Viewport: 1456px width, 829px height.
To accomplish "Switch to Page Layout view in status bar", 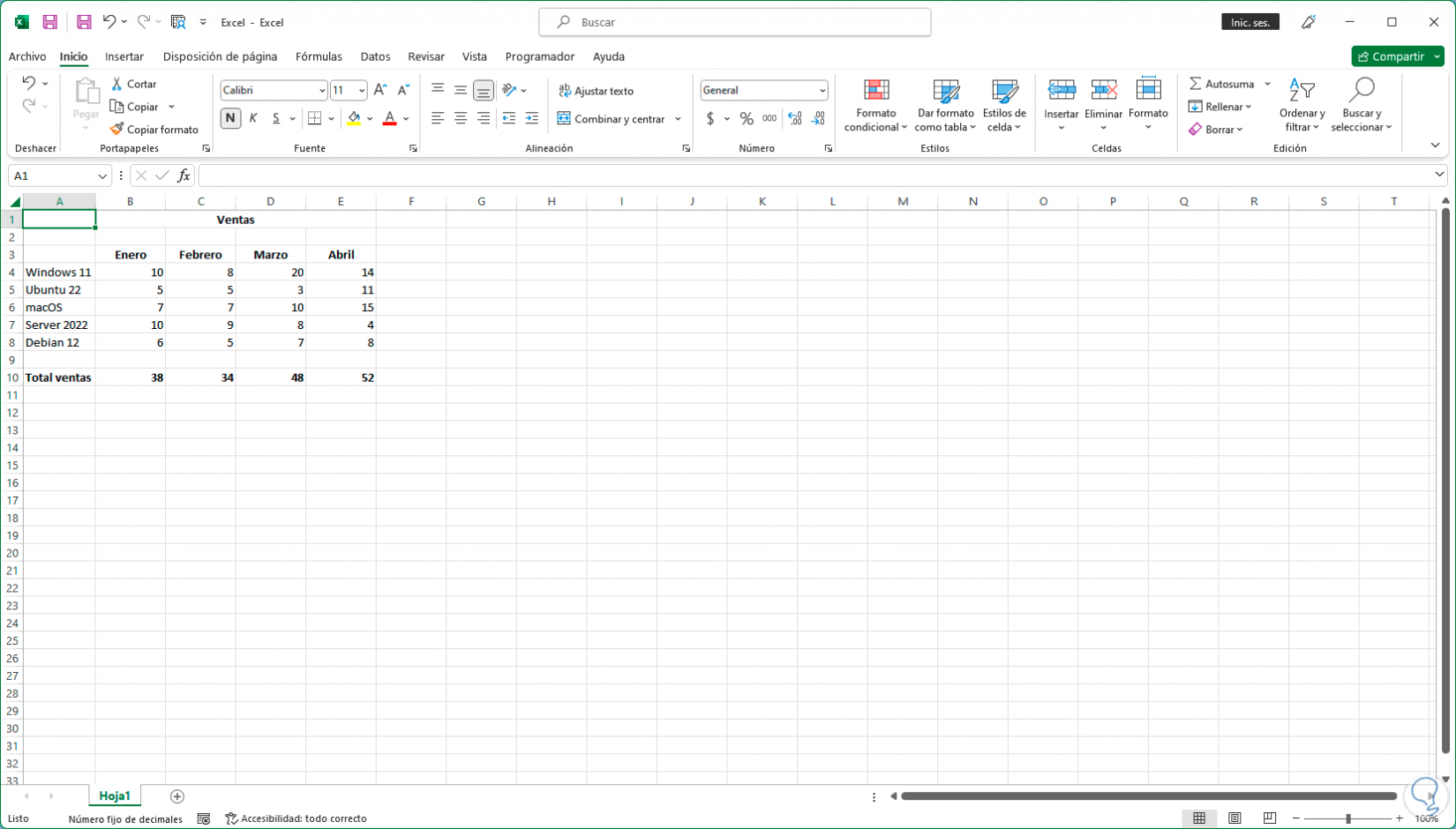I will (1235, 818).
